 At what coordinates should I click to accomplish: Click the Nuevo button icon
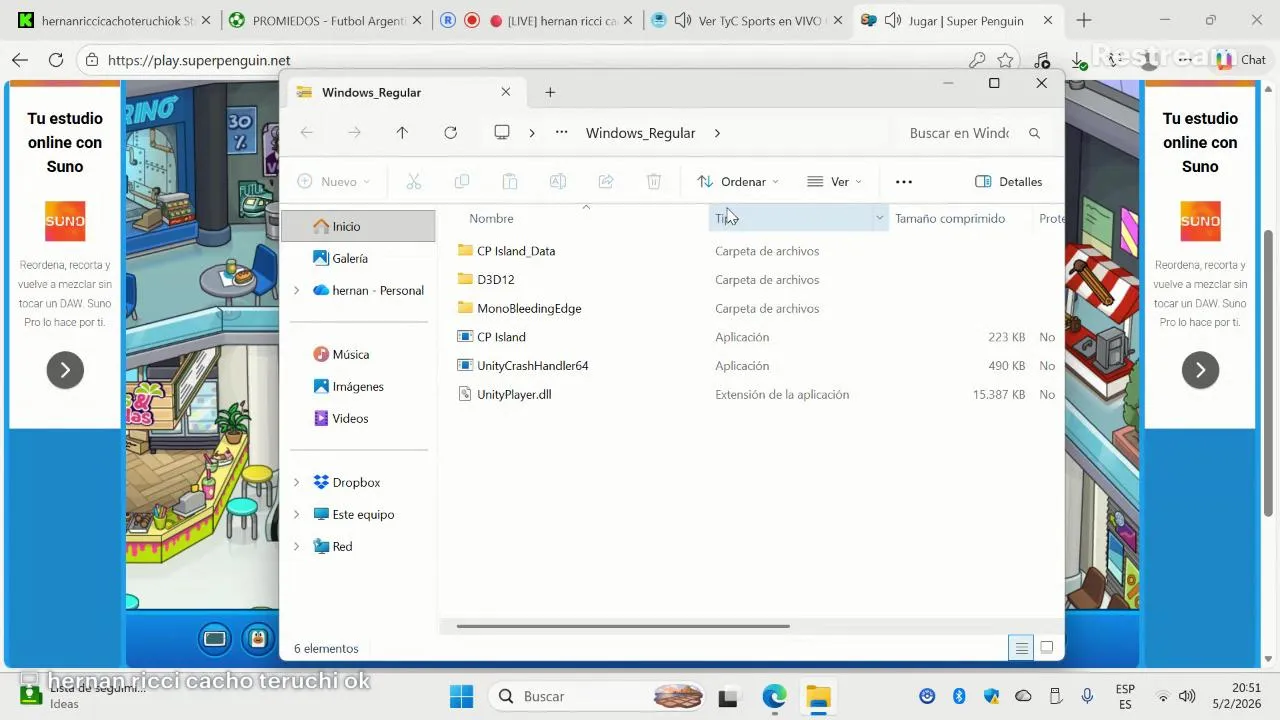click(305, 181)
